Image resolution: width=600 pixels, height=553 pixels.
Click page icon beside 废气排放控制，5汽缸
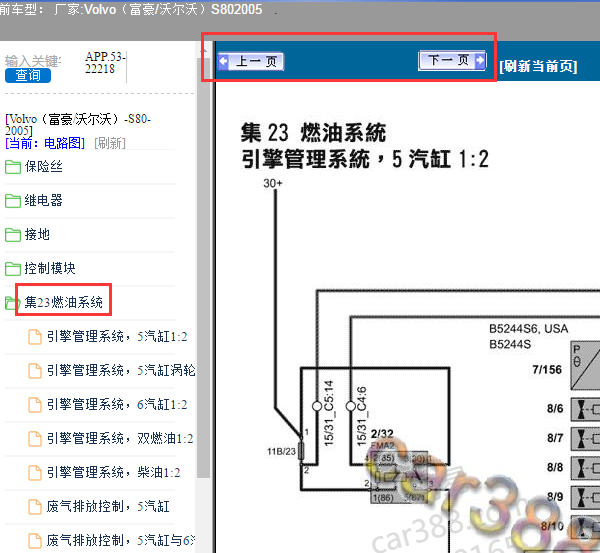tap(35, 507)
